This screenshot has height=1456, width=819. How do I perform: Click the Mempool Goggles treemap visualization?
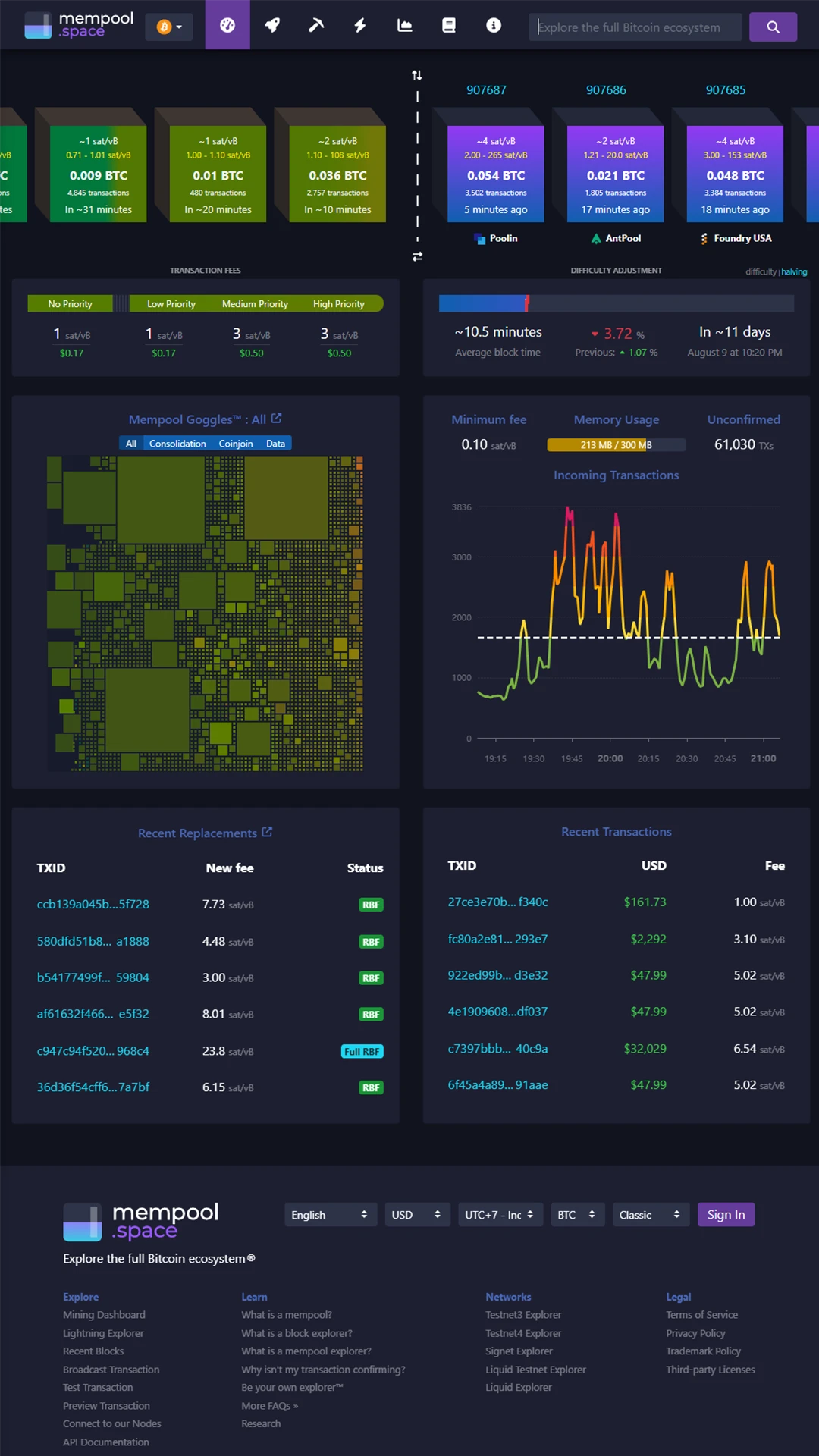click(x=205, y=613)
